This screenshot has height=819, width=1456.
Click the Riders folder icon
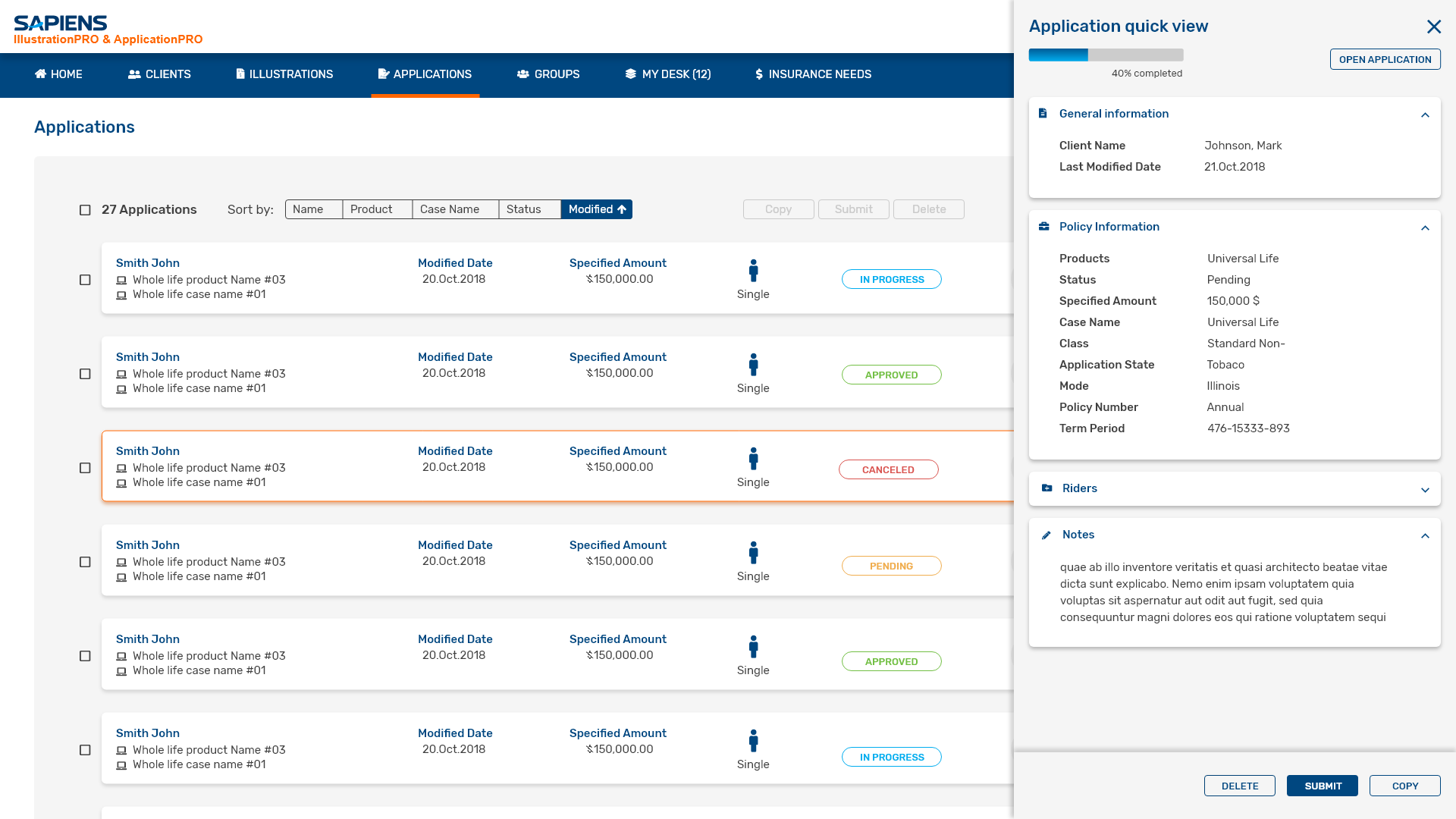coord(1046,488)
